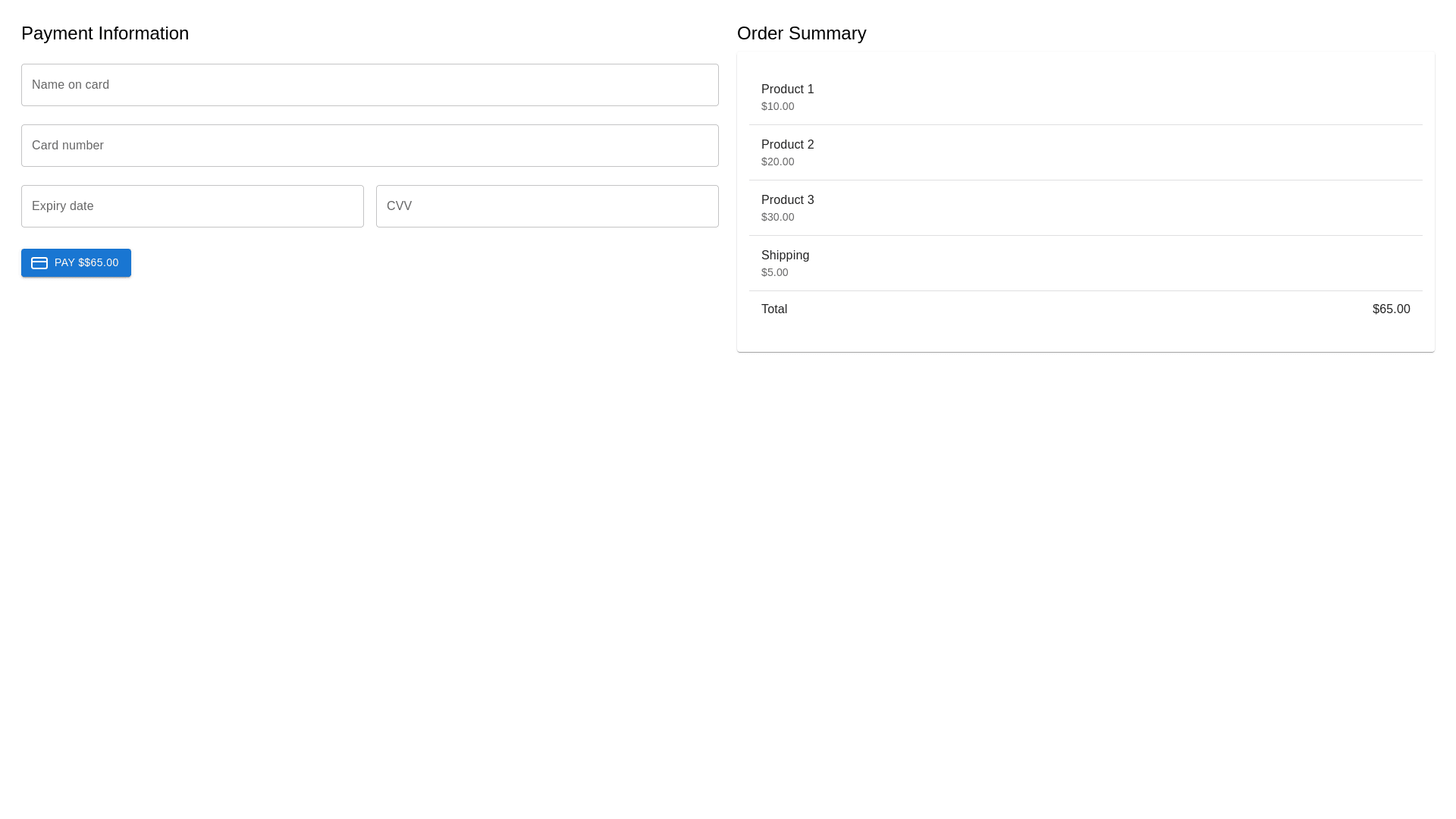1456x819 pixels.
Task: Click the $20.00 price under Product 2
Action: (x=777, y=162)
